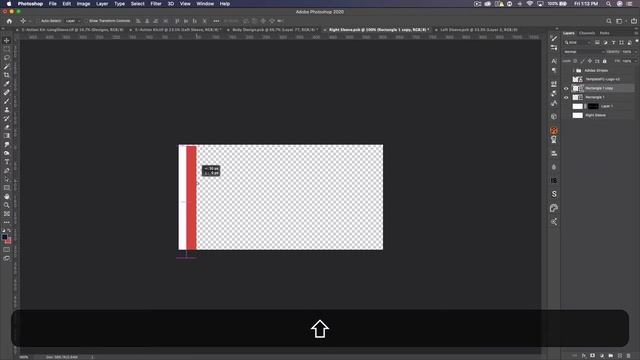The width and height of the screenshot is (640, 360).
Task: Select the History Brush tool
Action: 7,118
